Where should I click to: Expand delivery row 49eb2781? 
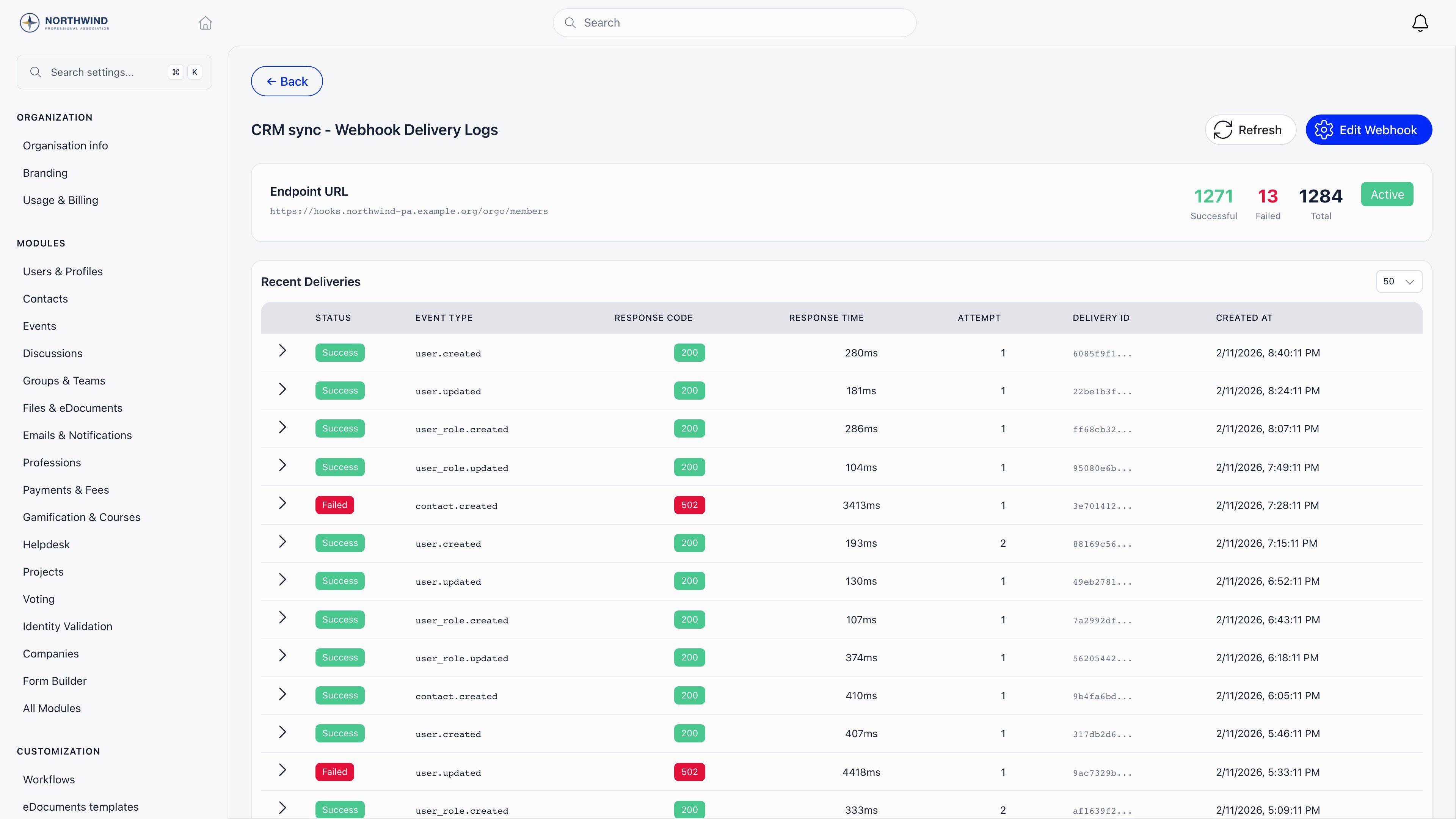point(282,580)
